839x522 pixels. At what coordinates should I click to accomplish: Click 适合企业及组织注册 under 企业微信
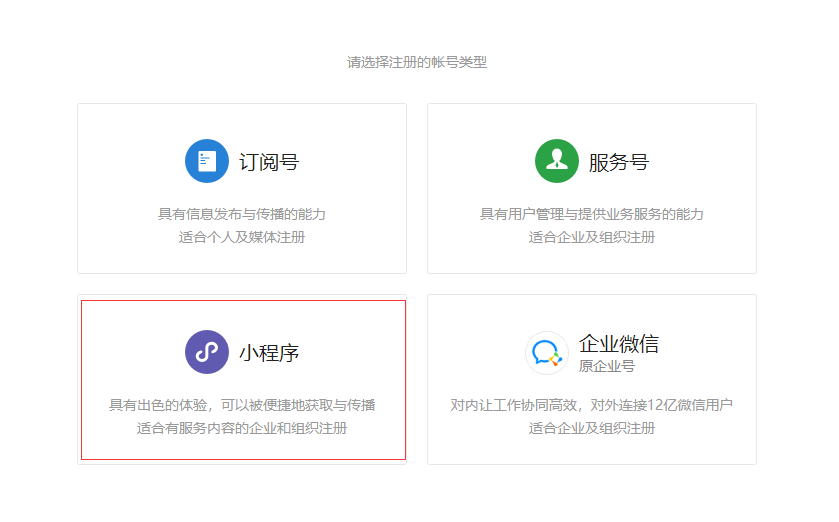[x=592, y=428]
